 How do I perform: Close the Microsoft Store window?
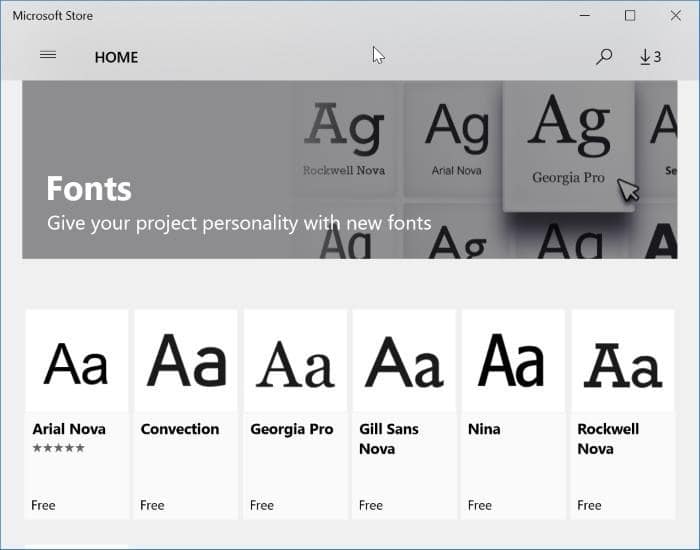[675, 16]
